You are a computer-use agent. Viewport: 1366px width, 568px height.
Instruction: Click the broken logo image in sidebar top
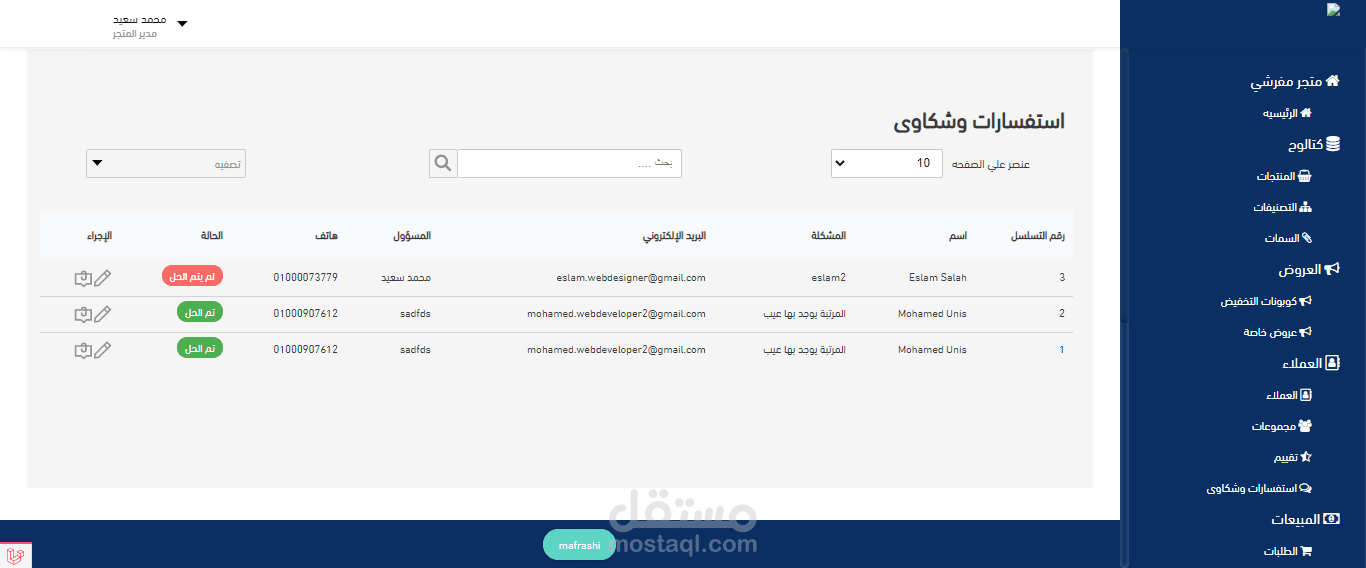pyautogui.click(x=1333, y=9)
